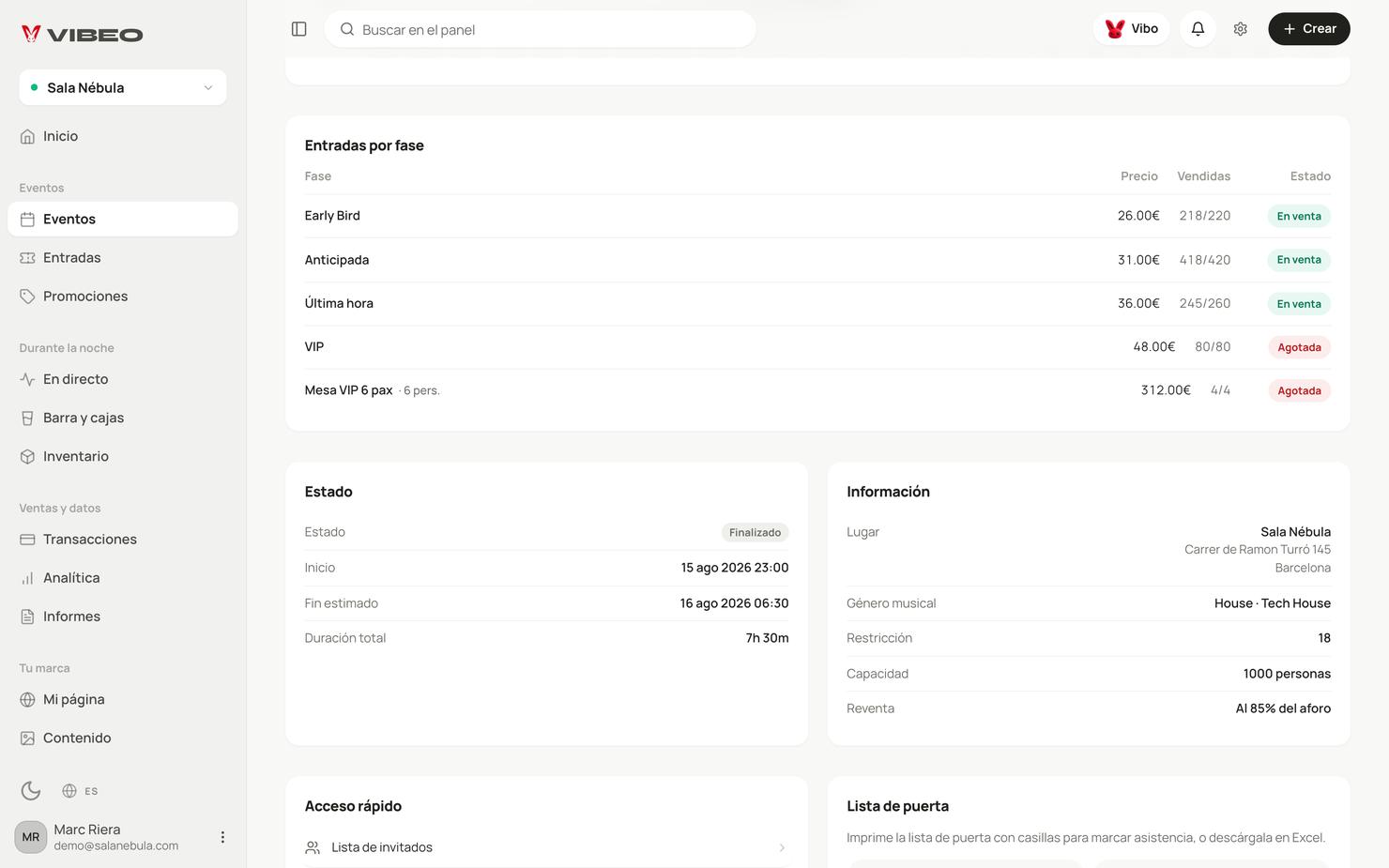Viewport: 1389px width, 868px height.
Task: Focus the Buscar en el panel field
Action: pyautogui.click(x=540, y=29)
